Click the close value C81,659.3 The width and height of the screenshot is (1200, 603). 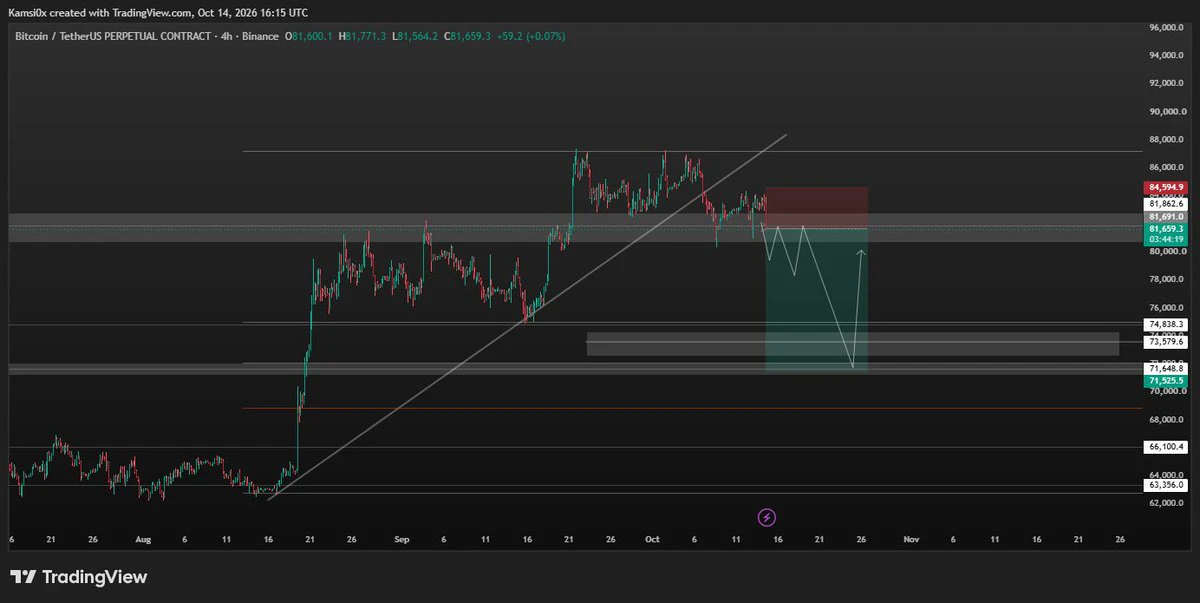(x=469, y=37)
